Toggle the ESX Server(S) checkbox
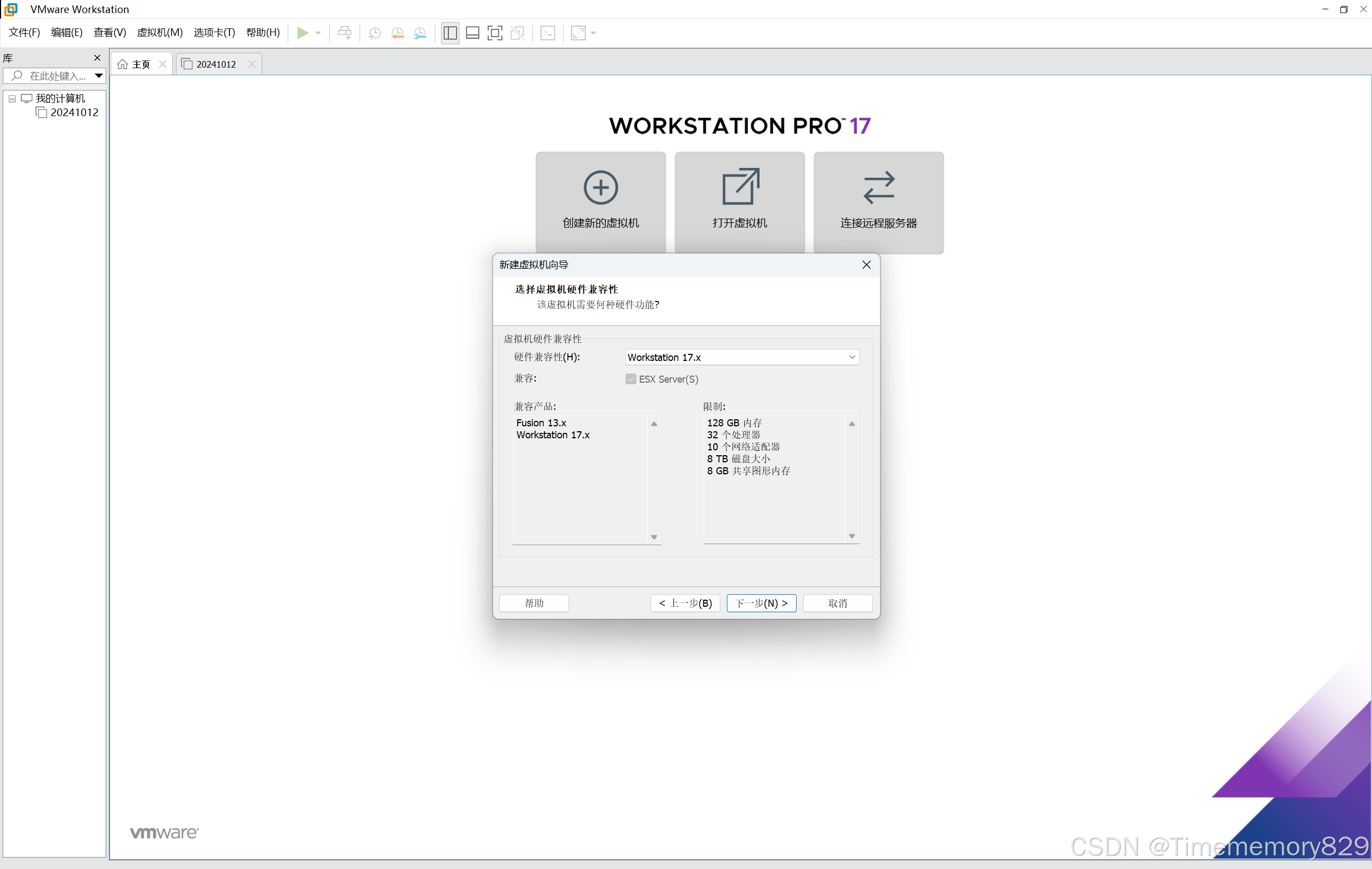1372x869 pixels. 630,379
